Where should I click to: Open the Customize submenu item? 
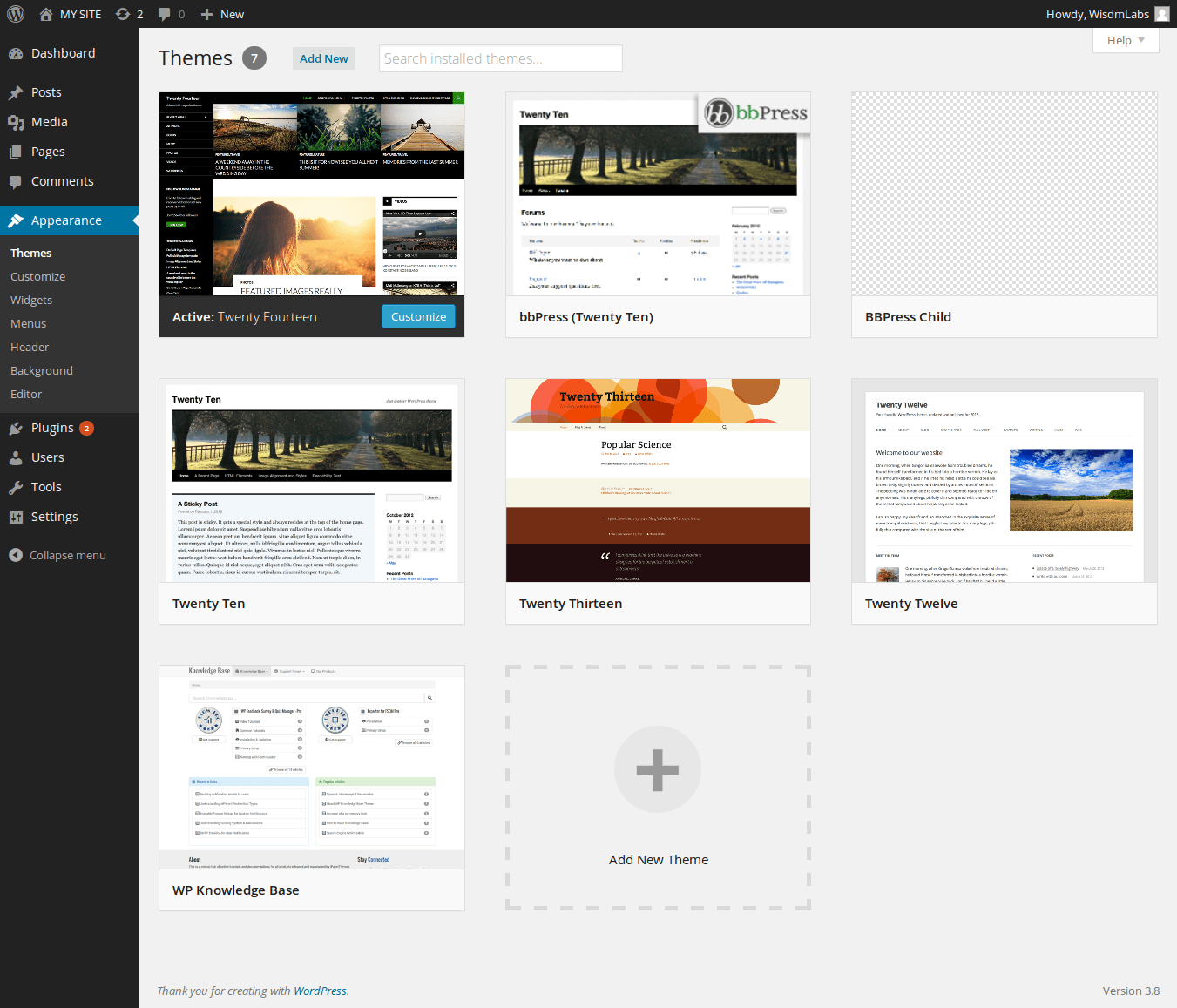(38, 276)
